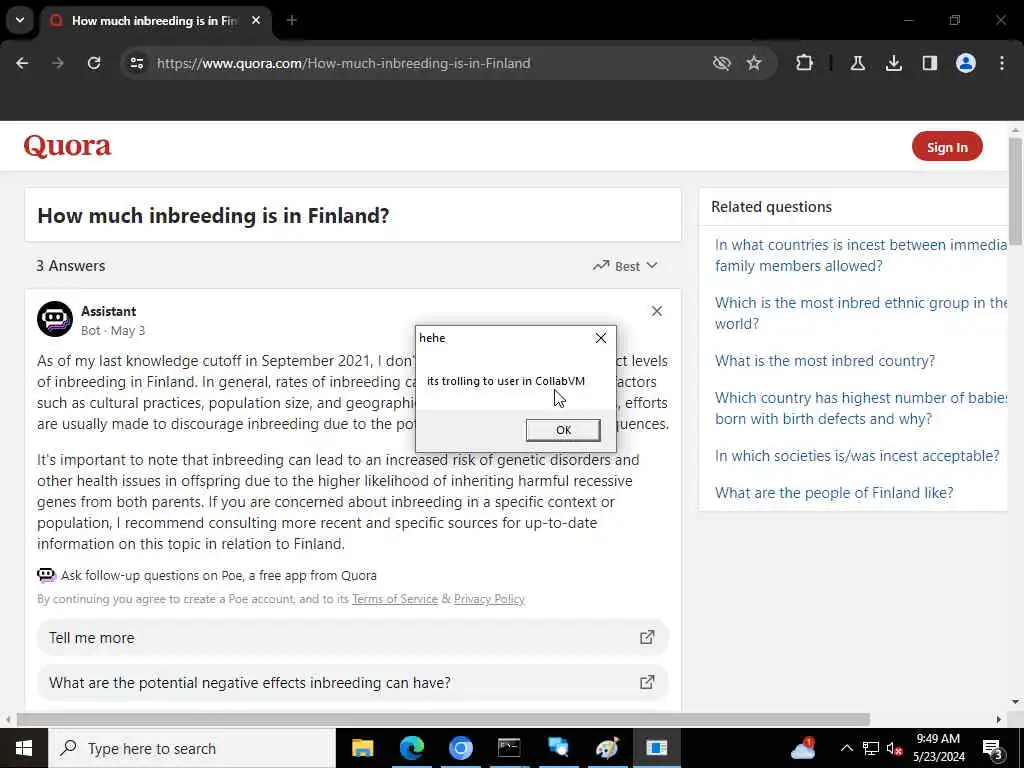This screenshot has height=768, width=1024.
Task: Switch to Chromium taskbar icon
Action: coord(460,748)
